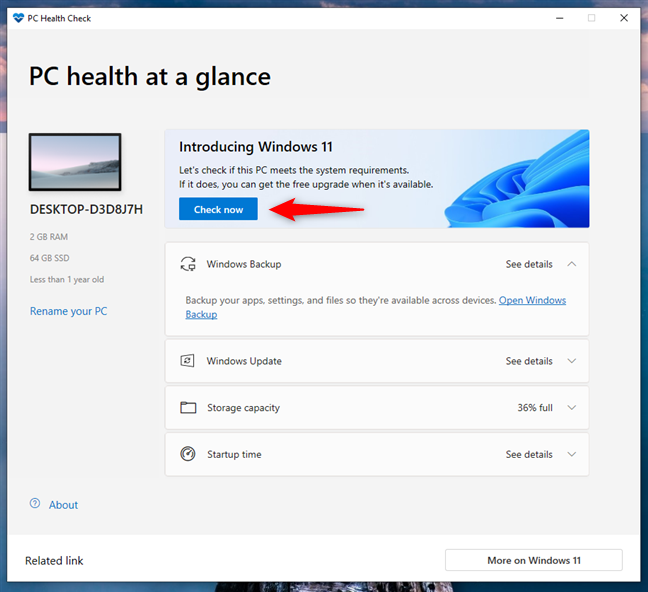The width and height of the screenshot is (648, 592).
Task: Click the About question mark icon
Action: coord(35,504)
